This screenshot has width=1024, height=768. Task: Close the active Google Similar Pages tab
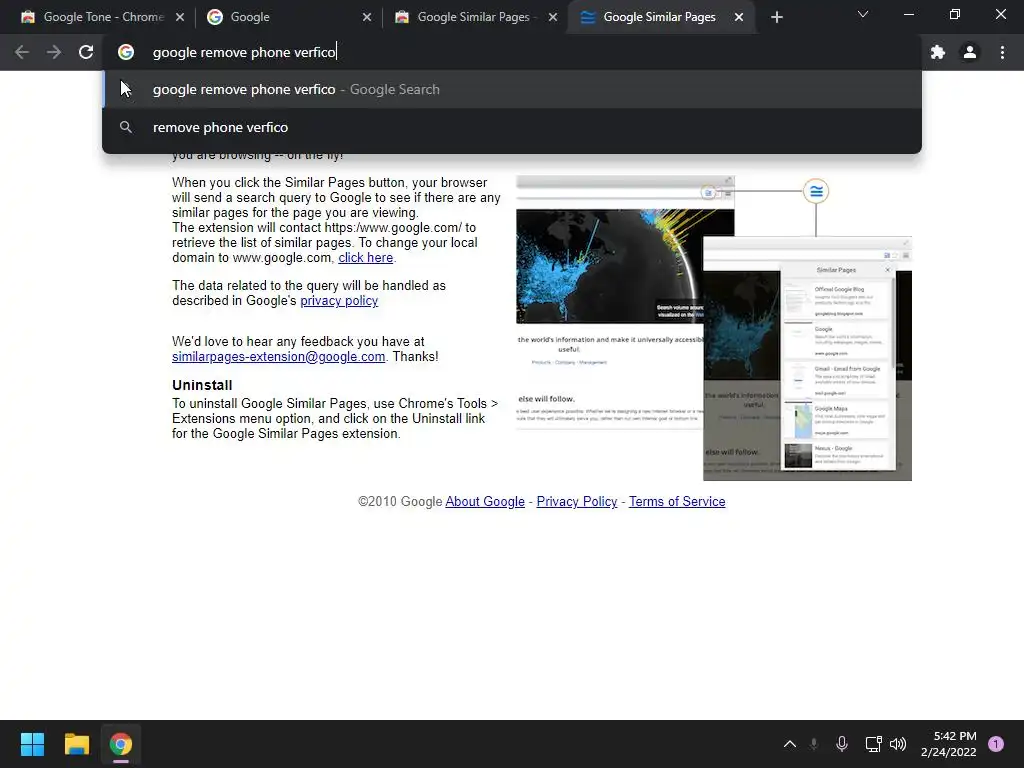pyautogui.click(x=739, y=17)
